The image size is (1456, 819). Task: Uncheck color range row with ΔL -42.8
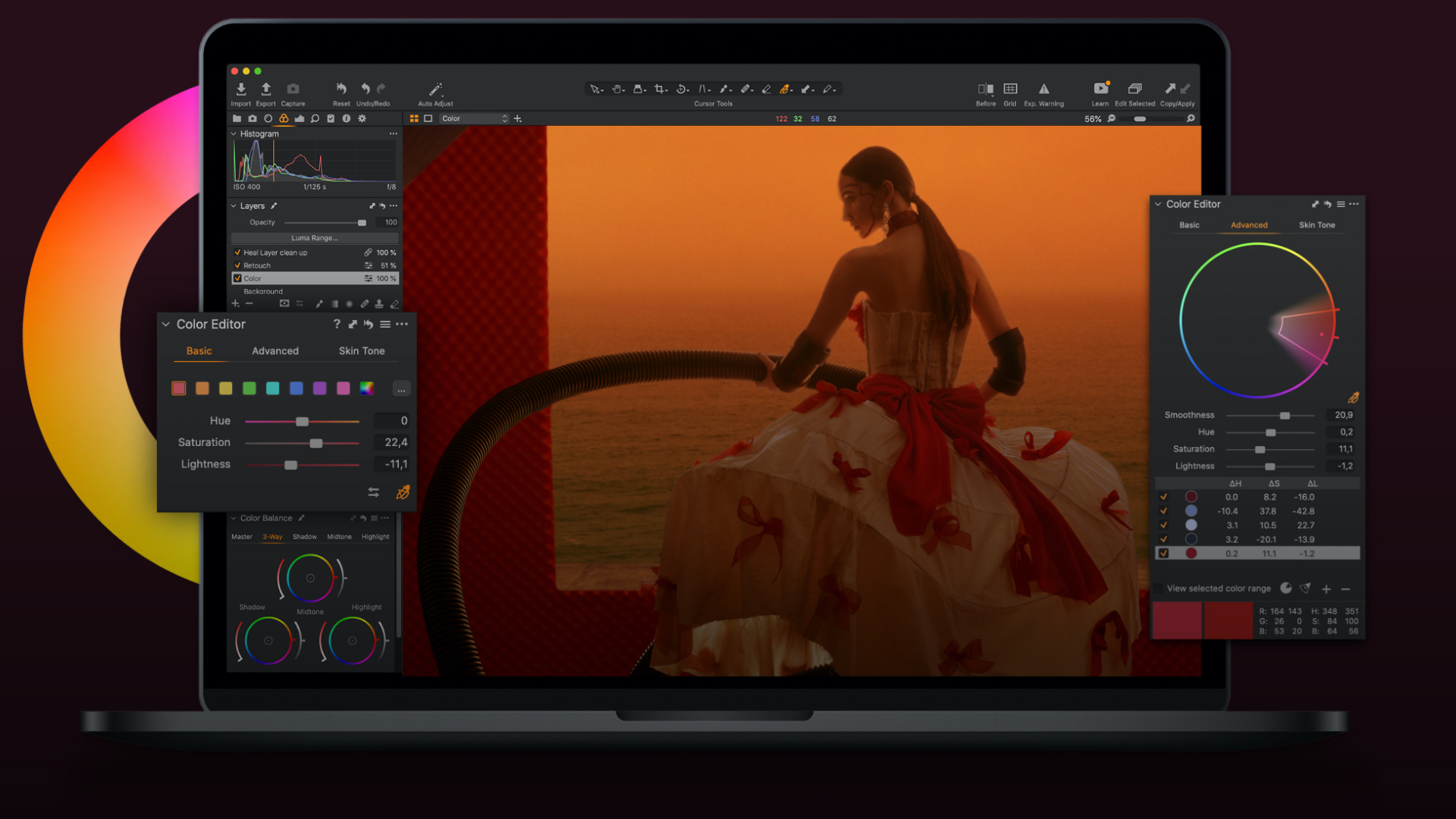pos(1163,511)
